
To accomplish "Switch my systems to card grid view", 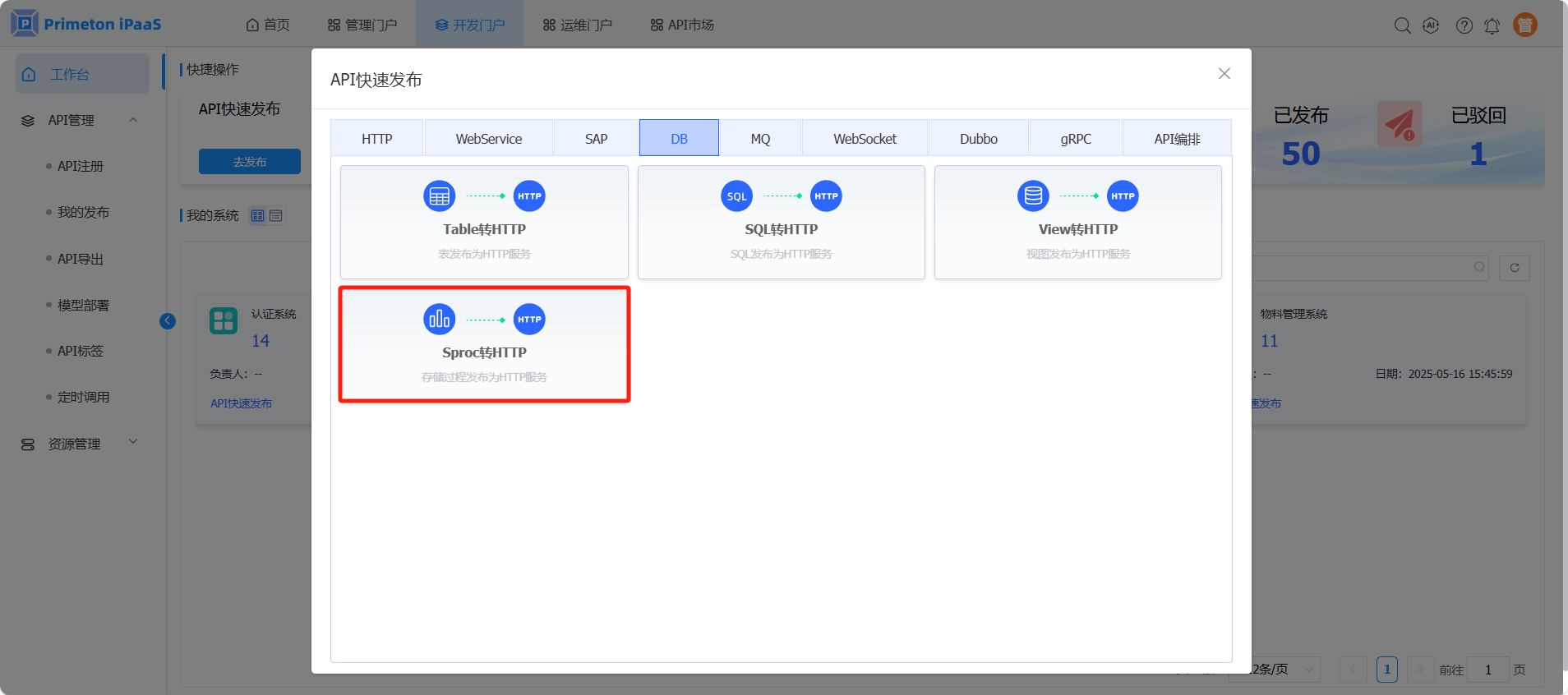I will [258, 216].
